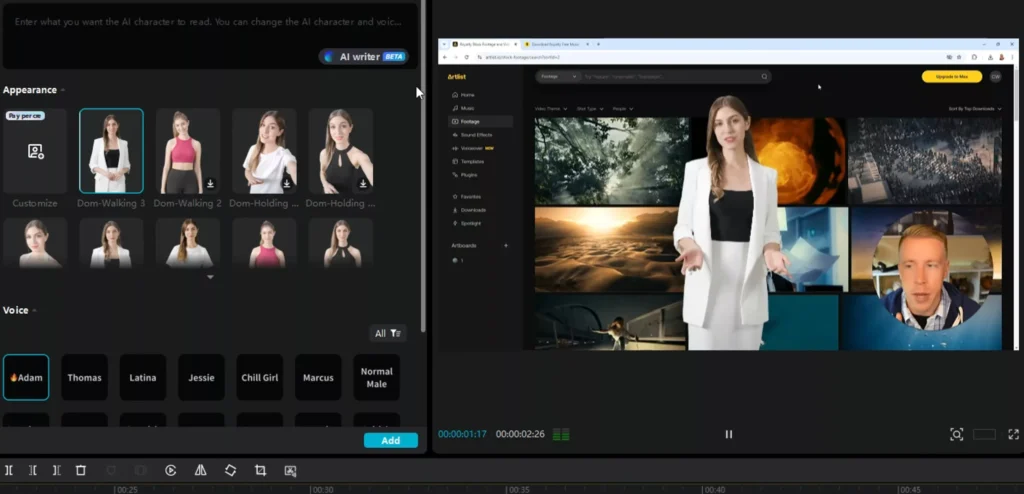Select the Chill Girl voice
Screen dimensions: 1024x494
pyautogui.click(x=260, y=378)
